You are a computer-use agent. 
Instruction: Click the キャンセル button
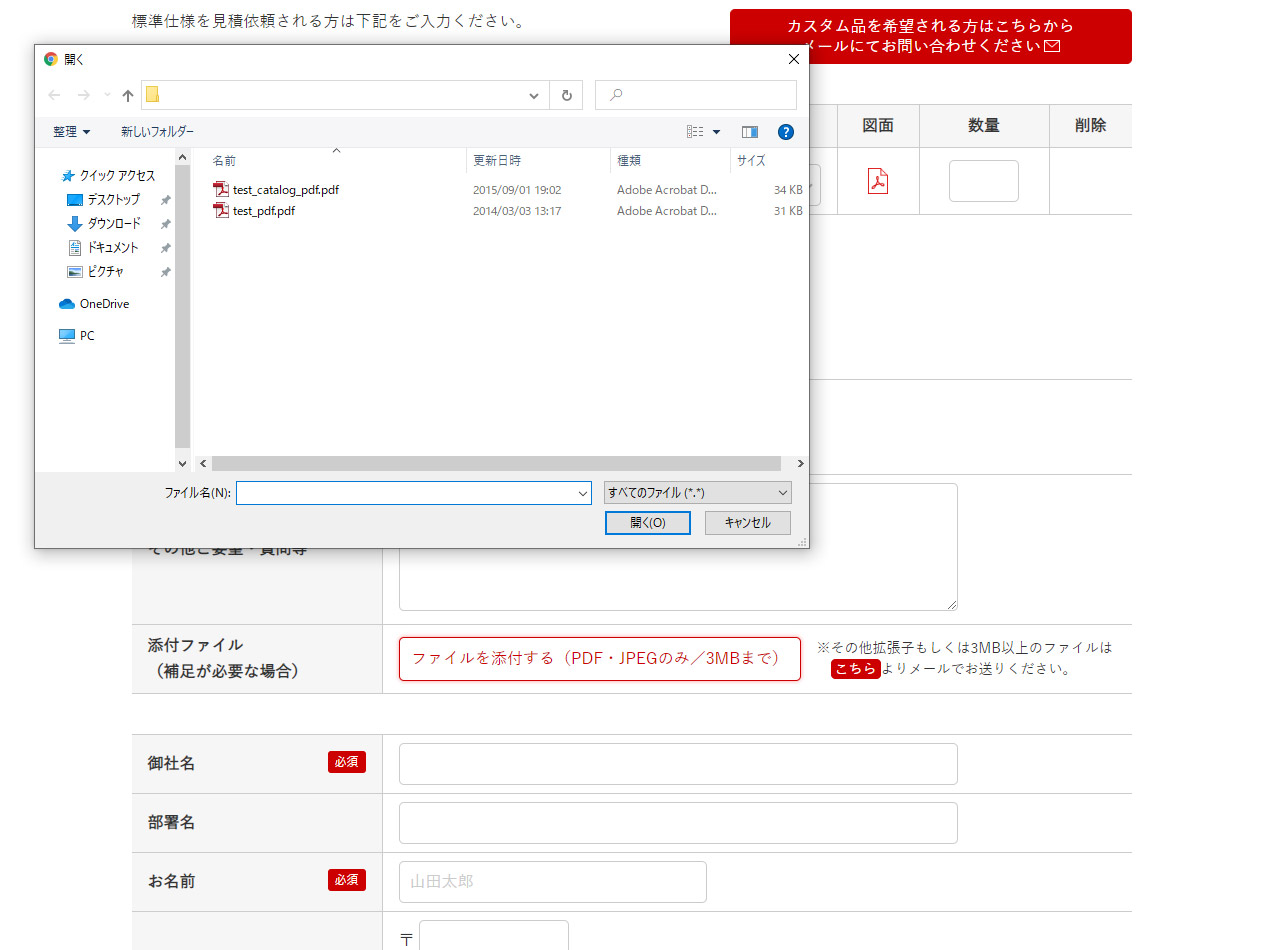pyautogui.click(x=748, y=523)
